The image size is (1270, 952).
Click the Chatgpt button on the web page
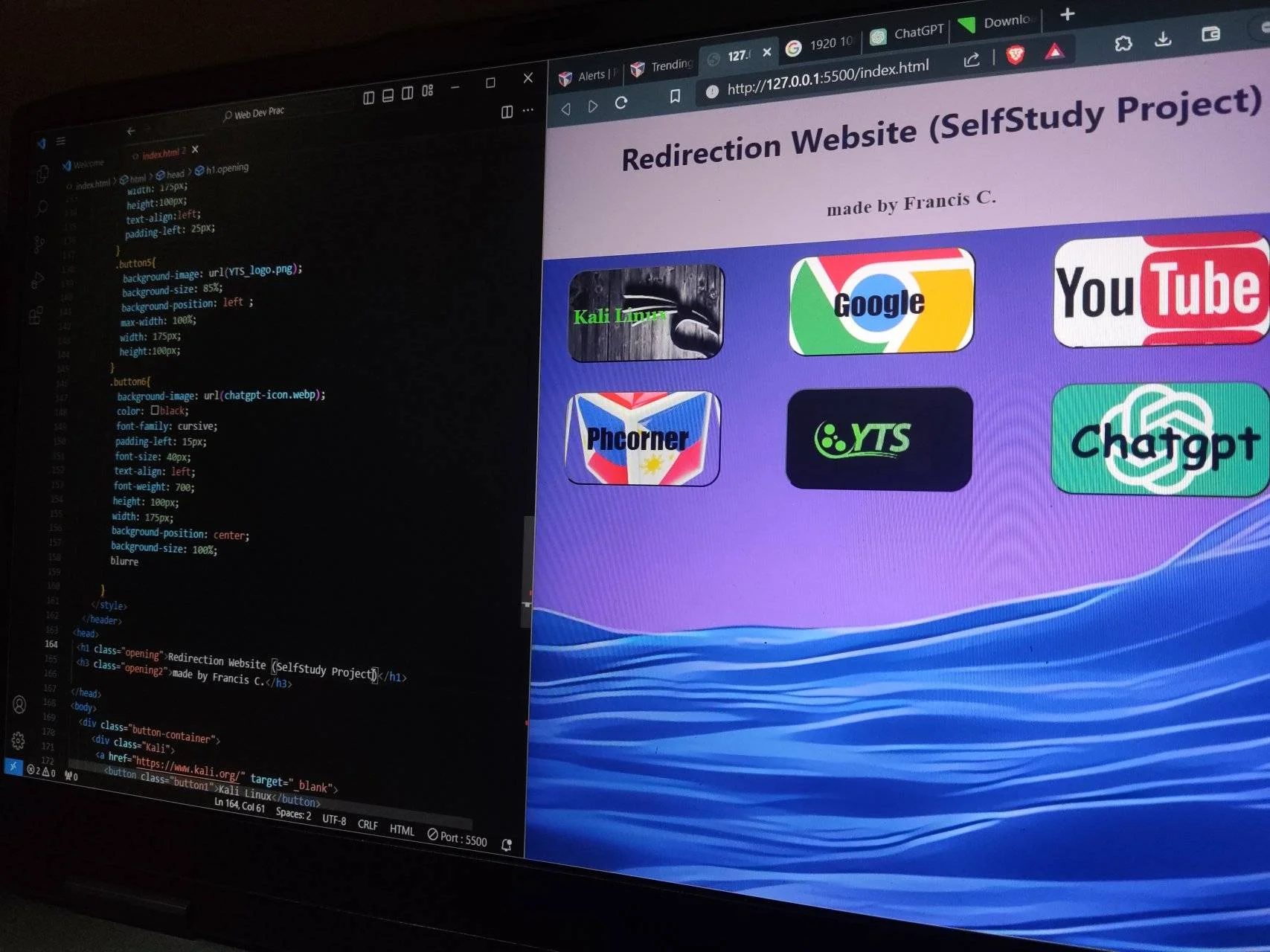tap(1162, 440)
